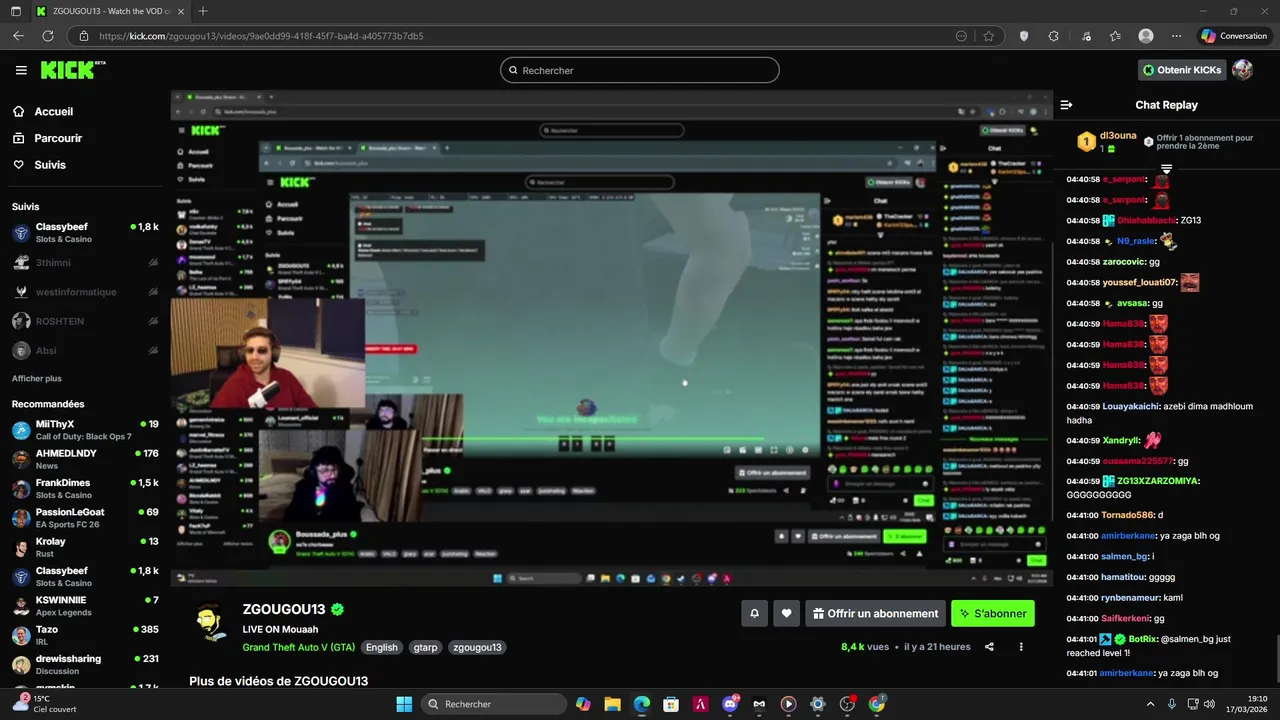Open a new browser tab
The width and height of the screenshot is (1280, 720).
(203, 11)
